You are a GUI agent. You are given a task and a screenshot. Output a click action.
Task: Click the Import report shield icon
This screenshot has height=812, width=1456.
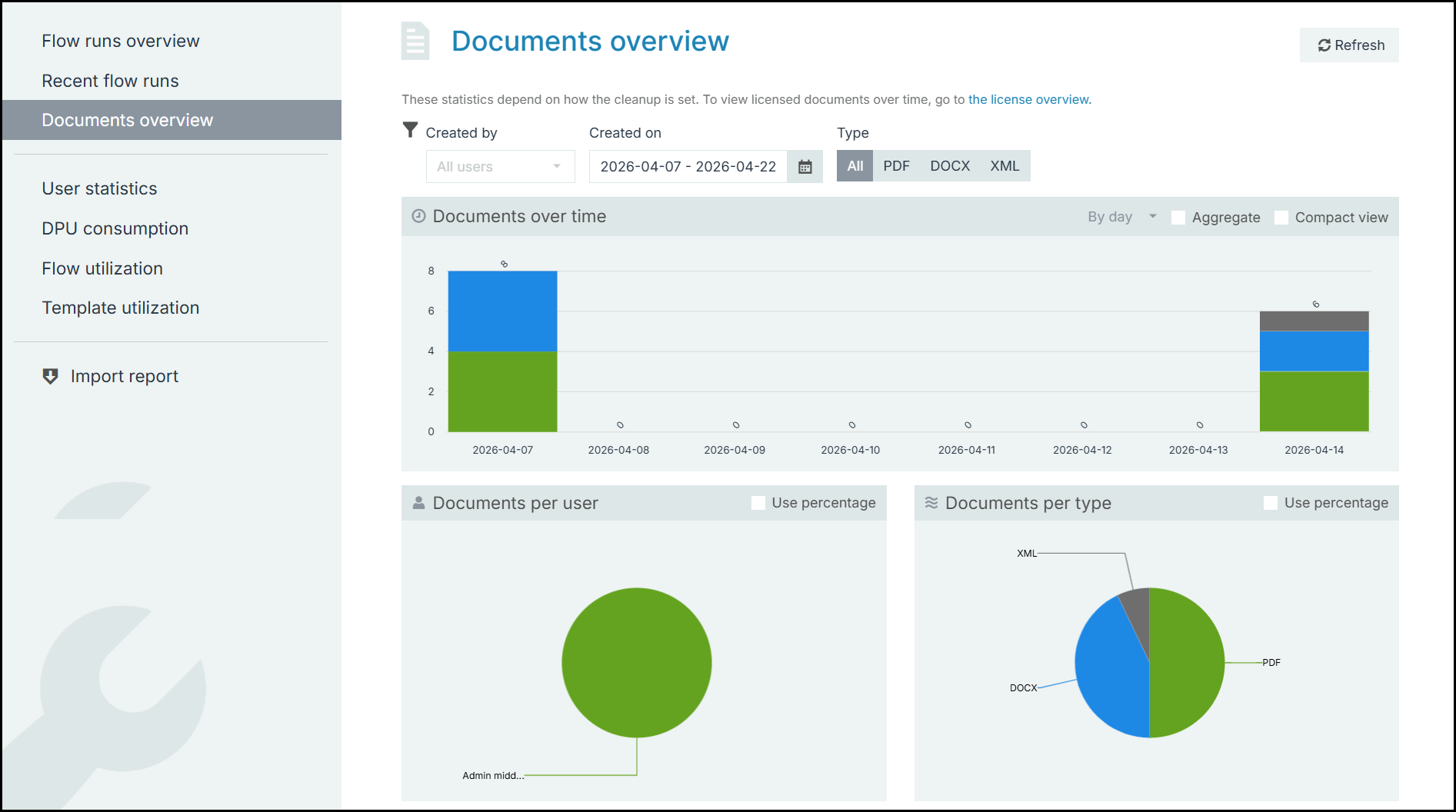50,376
